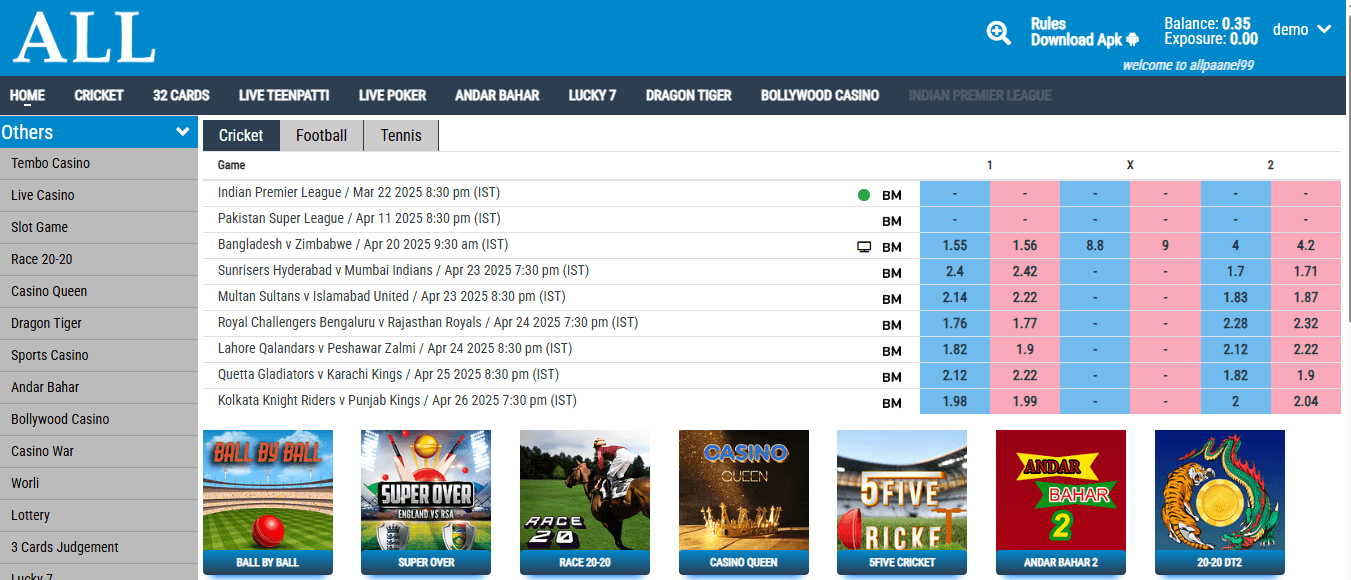
Task: Select the 1.55 back odds for Bangladesh v Zimbabwe
Action: pyautogui.click(x=954, y=245)
